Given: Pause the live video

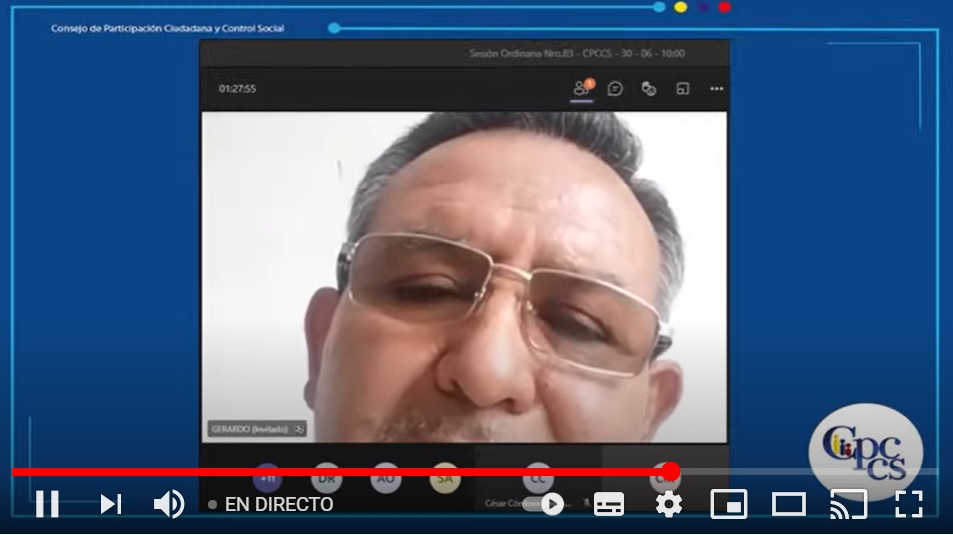Looking at the screenshot, I should [x=47, y=504].
